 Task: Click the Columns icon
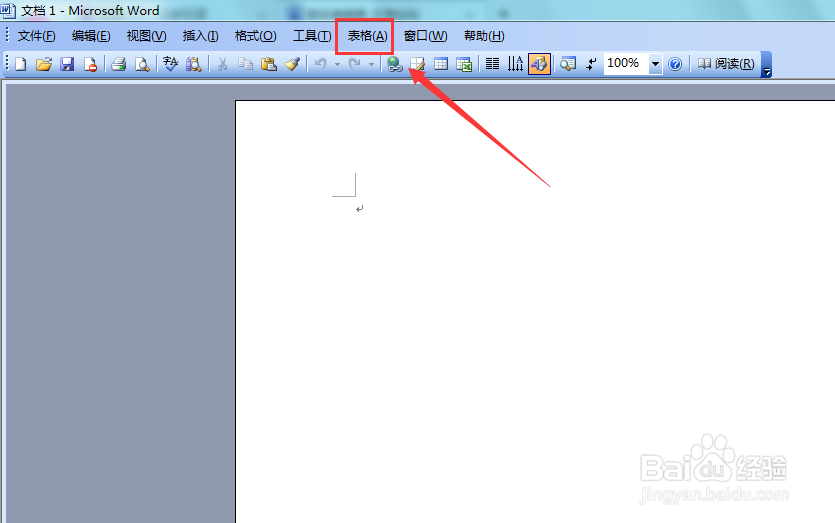tap(492, 64)
